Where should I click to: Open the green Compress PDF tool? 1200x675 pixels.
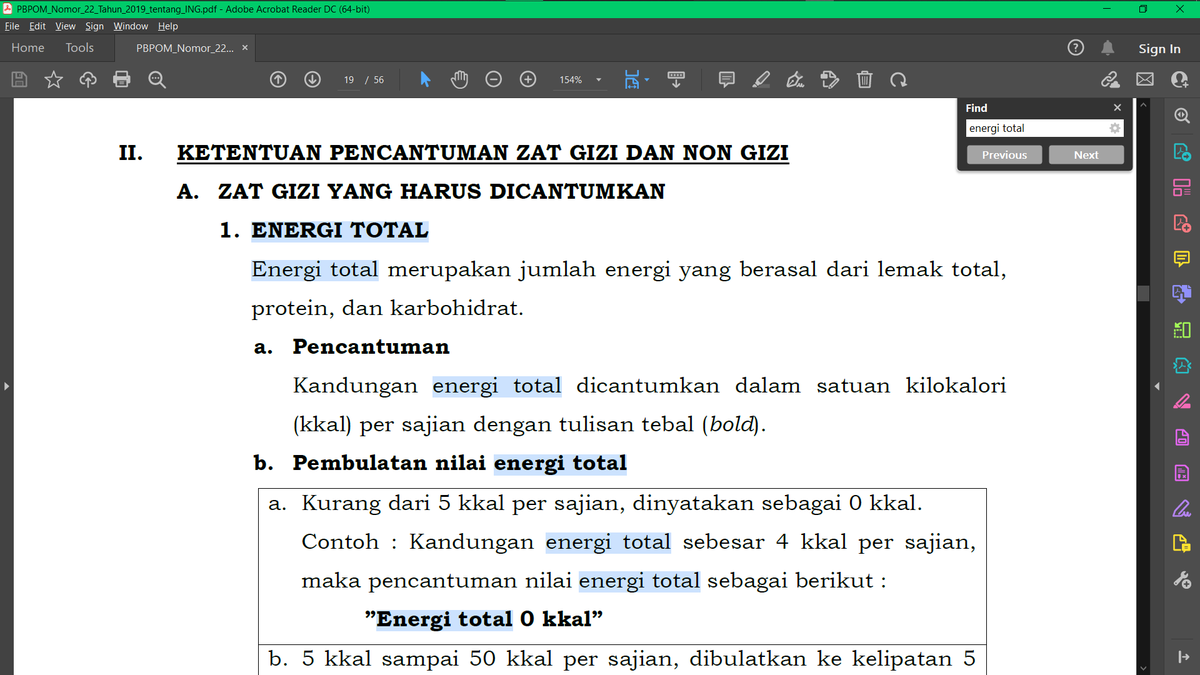[x=1182, y=365]
